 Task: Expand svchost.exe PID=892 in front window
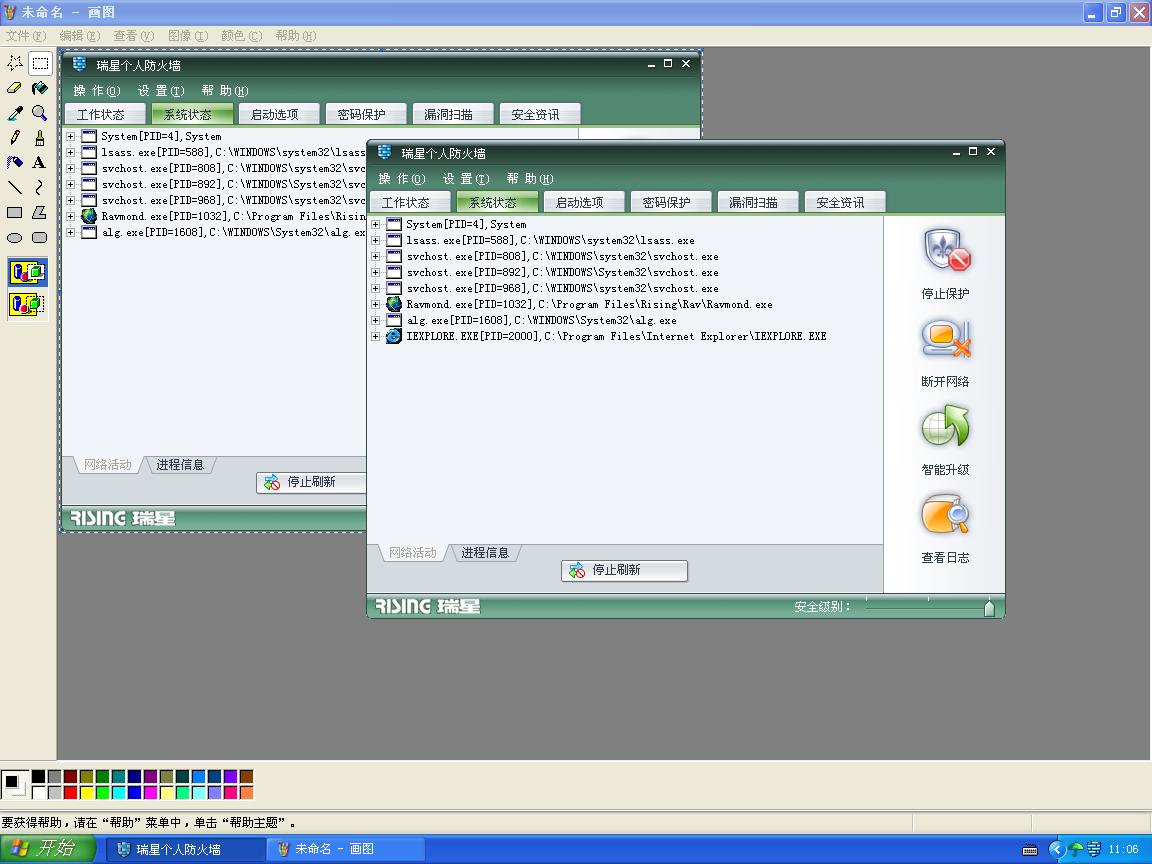tap(375, 273)
